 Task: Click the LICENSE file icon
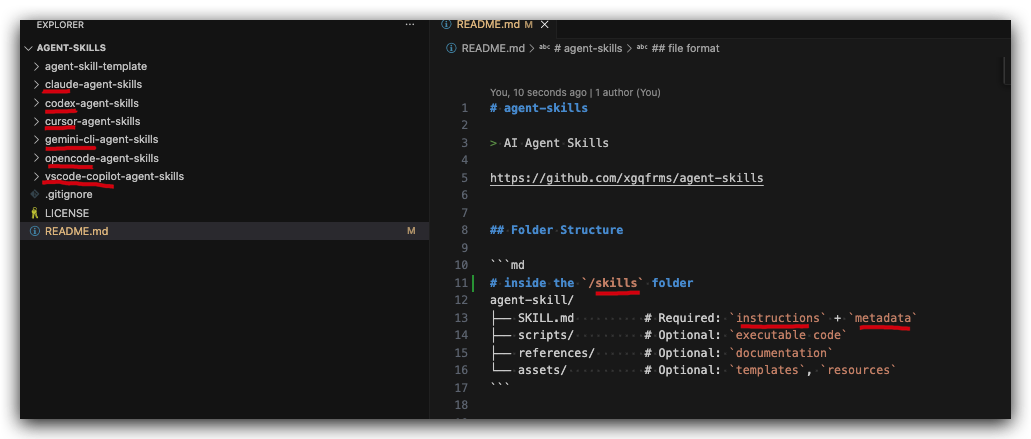pos(35,213)
